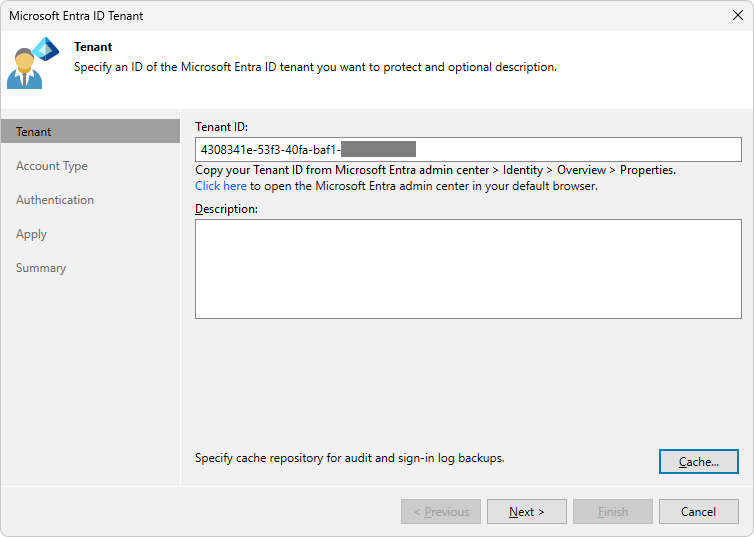Proceed with the Next > button
This screenshot has height=537, width=754.
pyautogui.click(x=527, y=512)
